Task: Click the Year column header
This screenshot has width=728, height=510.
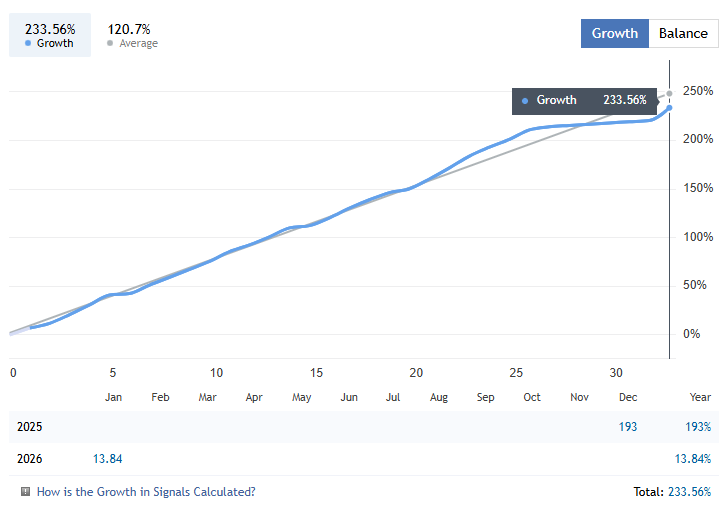Action: coord(700,397)
